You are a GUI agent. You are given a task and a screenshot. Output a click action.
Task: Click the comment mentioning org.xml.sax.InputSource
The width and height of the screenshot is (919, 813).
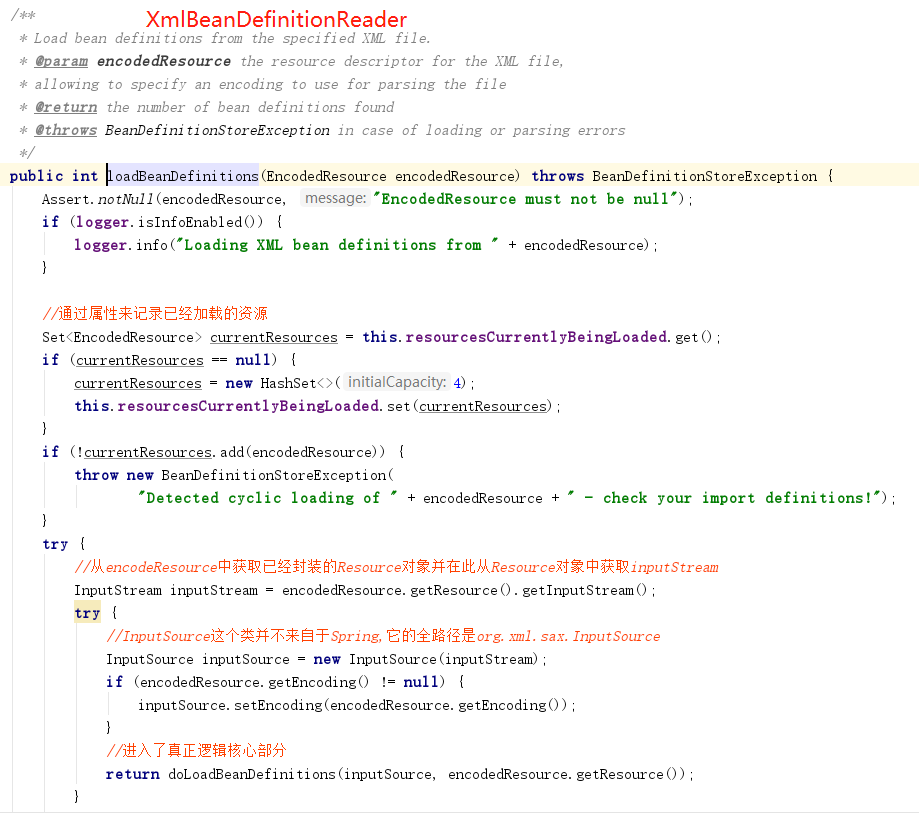[x=383, y=636]
